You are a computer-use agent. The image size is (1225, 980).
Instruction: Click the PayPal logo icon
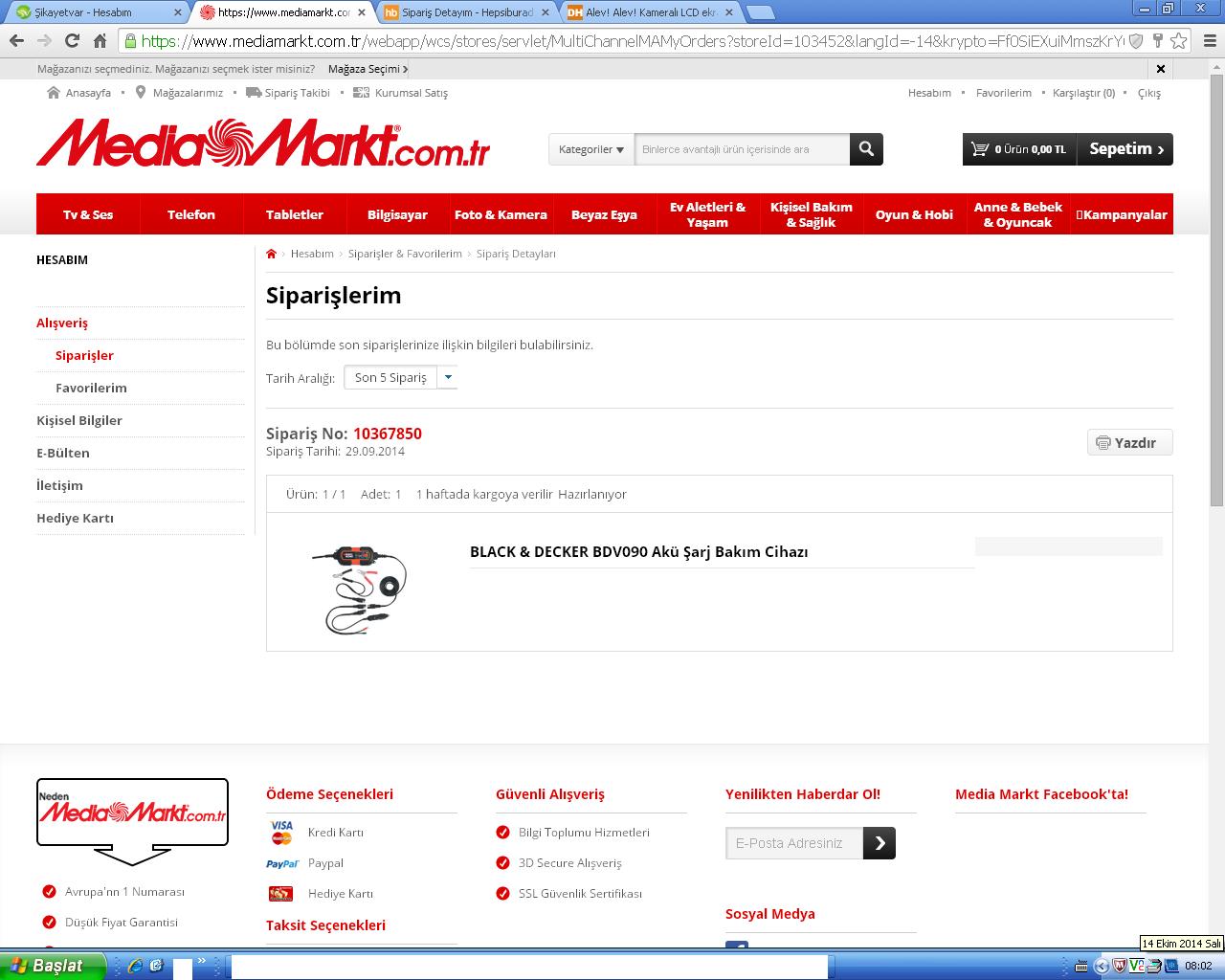(282, 863)
